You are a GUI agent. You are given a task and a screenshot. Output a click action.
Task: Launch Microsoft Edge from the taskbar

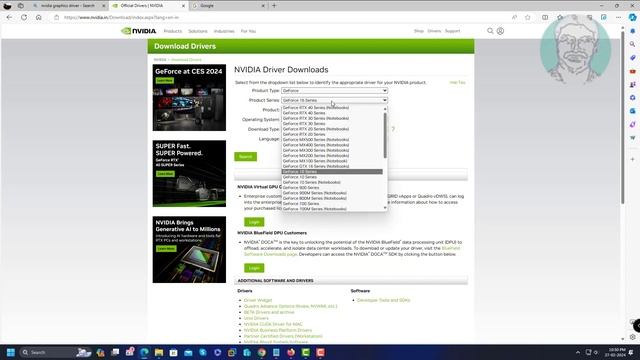click(x=144, y=352)
